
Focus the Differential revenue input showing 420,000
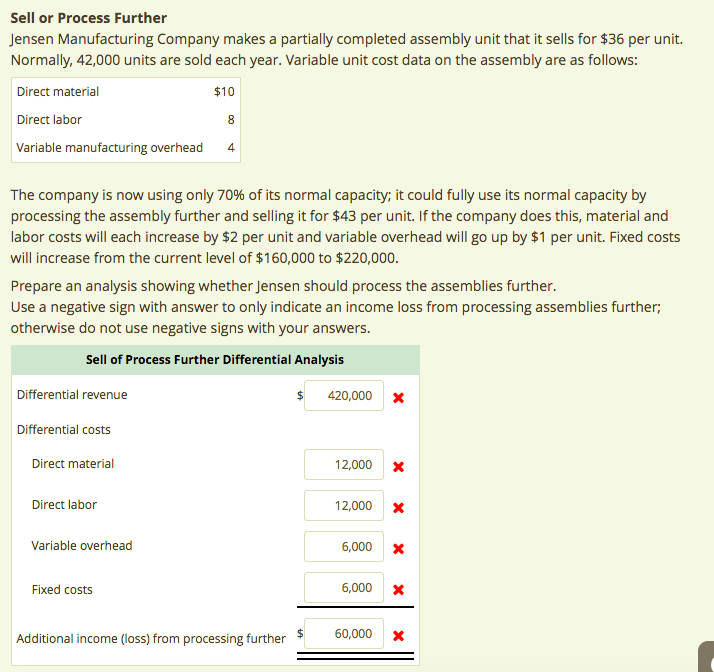[344, 396]
